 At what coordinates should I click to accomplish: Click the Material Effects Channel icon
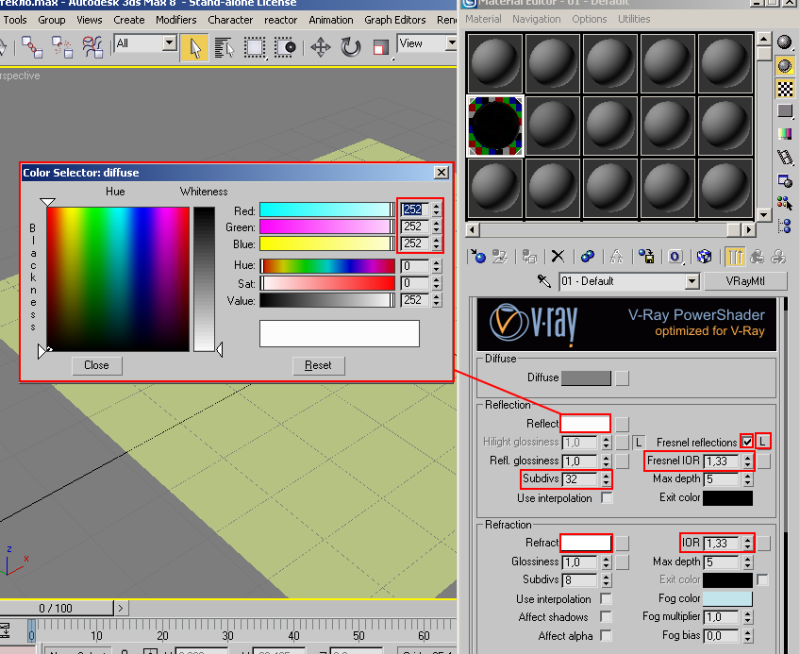click(675, 256)
